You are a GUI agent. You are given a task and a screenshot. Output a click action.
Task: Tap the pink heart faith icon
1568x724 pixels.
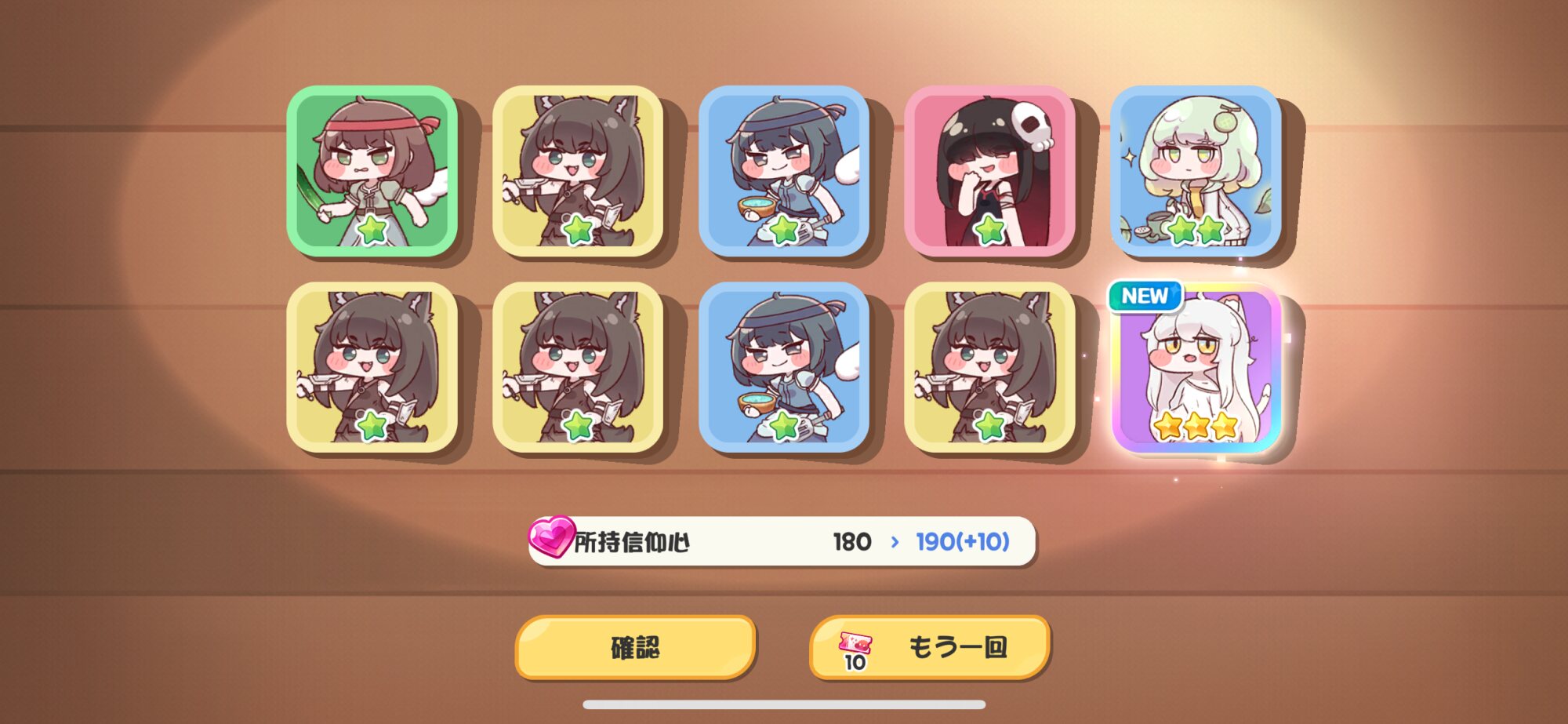tap(550, 537)
